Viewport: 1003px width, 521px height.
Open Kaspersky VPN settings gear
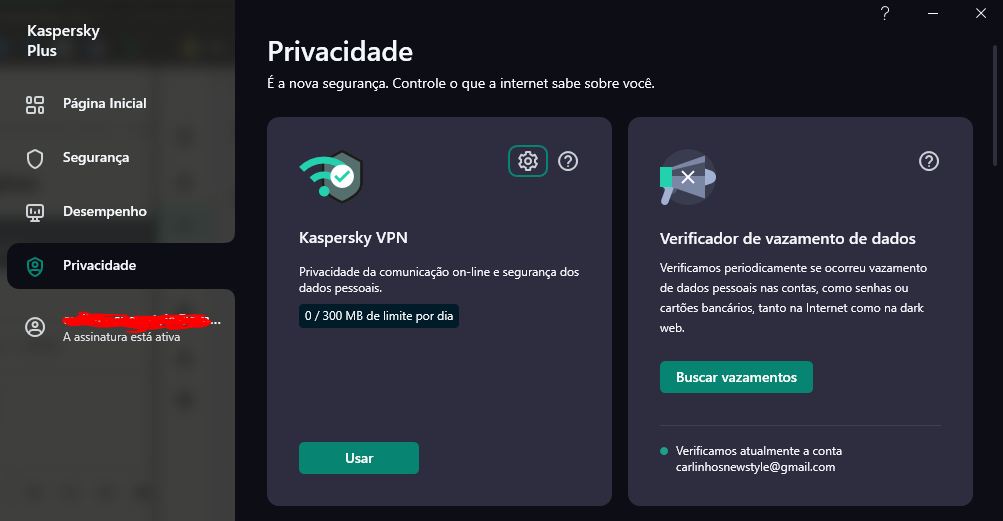point(528,161)
